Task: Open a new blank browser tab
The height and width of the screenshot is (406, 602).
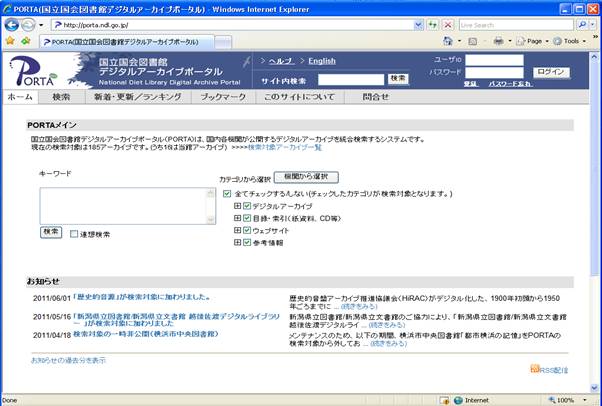Action: tap(223, 42)
